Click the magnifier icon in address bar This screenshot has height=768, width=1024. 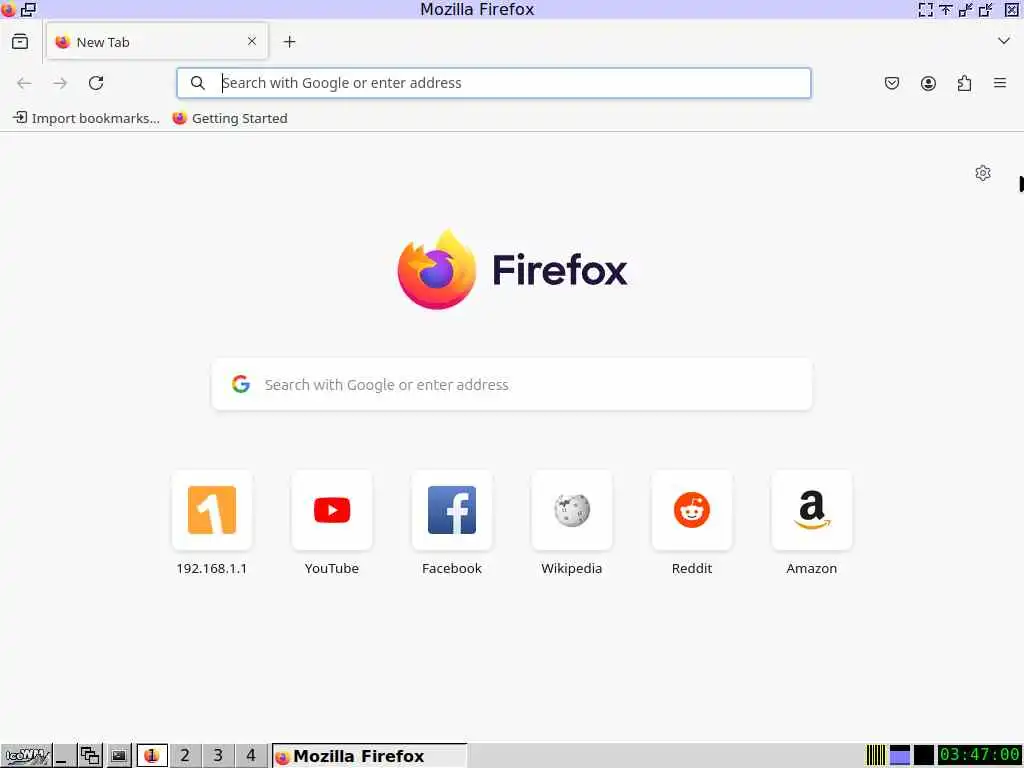pyautogui.click(x=197, y=83)
